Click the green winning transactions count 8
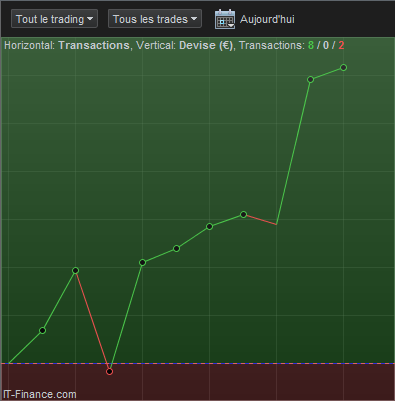The width and height of the screenshot is (395, 401). tap(311, 45)
